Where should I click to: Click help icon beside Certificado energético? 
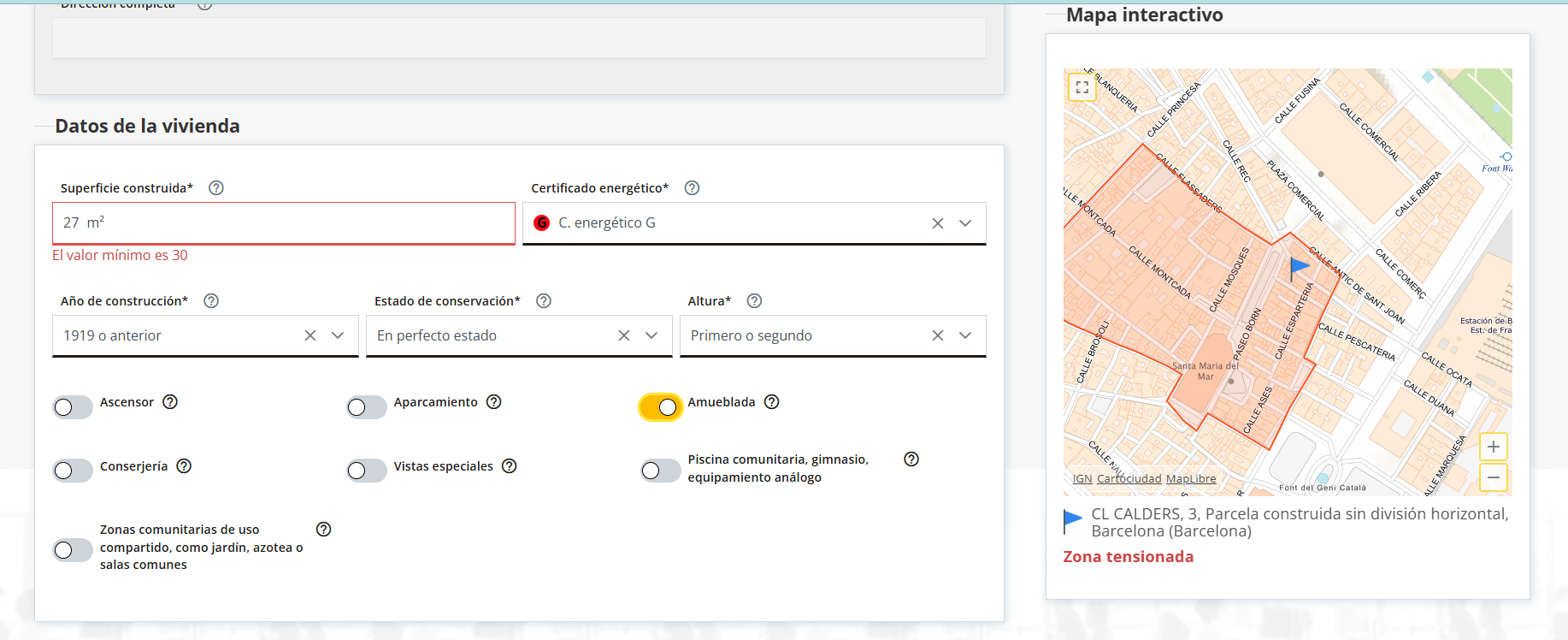click(x=693, y=187)
